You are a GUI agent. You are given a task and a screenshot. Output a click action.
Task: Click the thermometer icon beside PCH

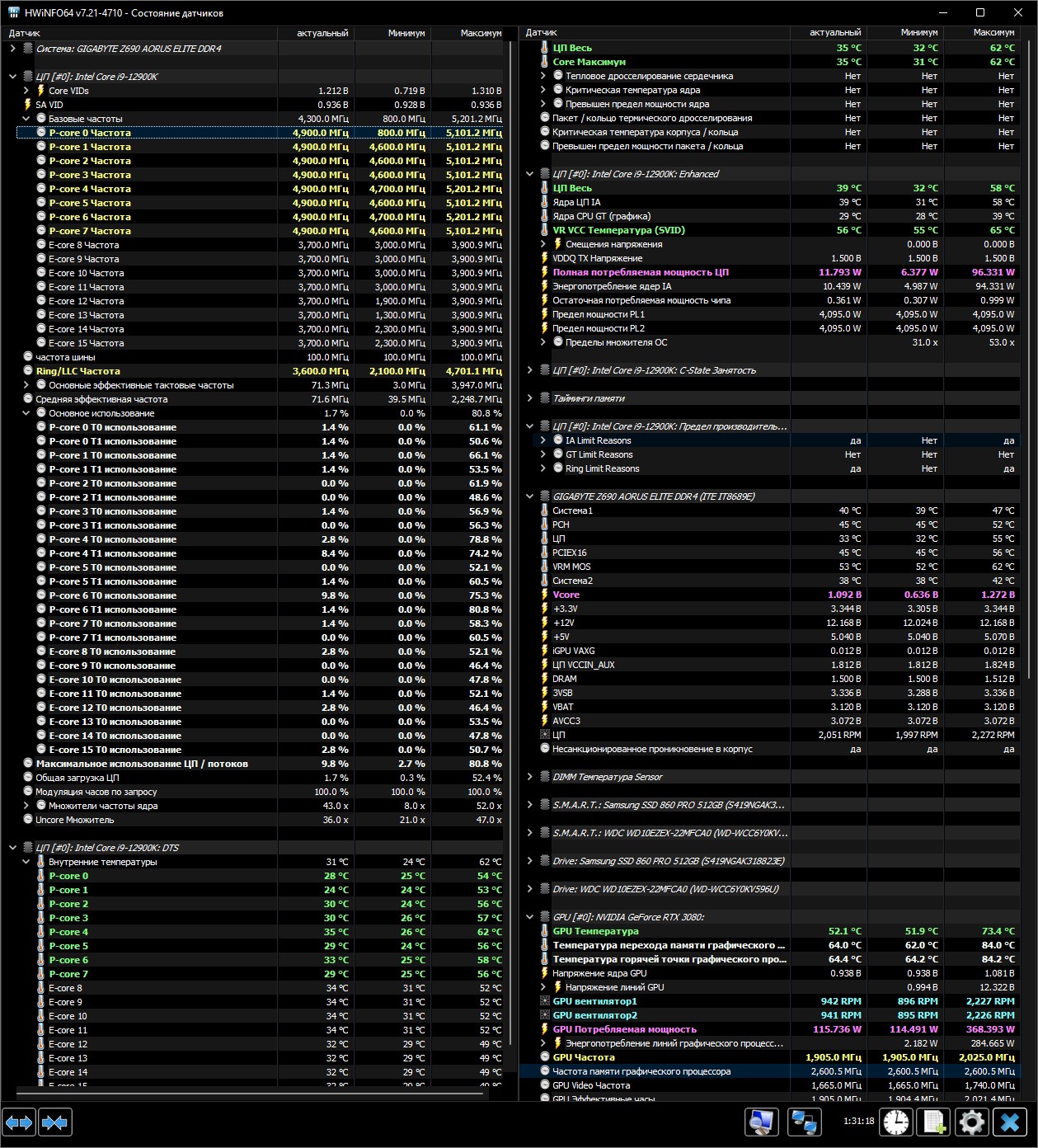coord(544,525)
